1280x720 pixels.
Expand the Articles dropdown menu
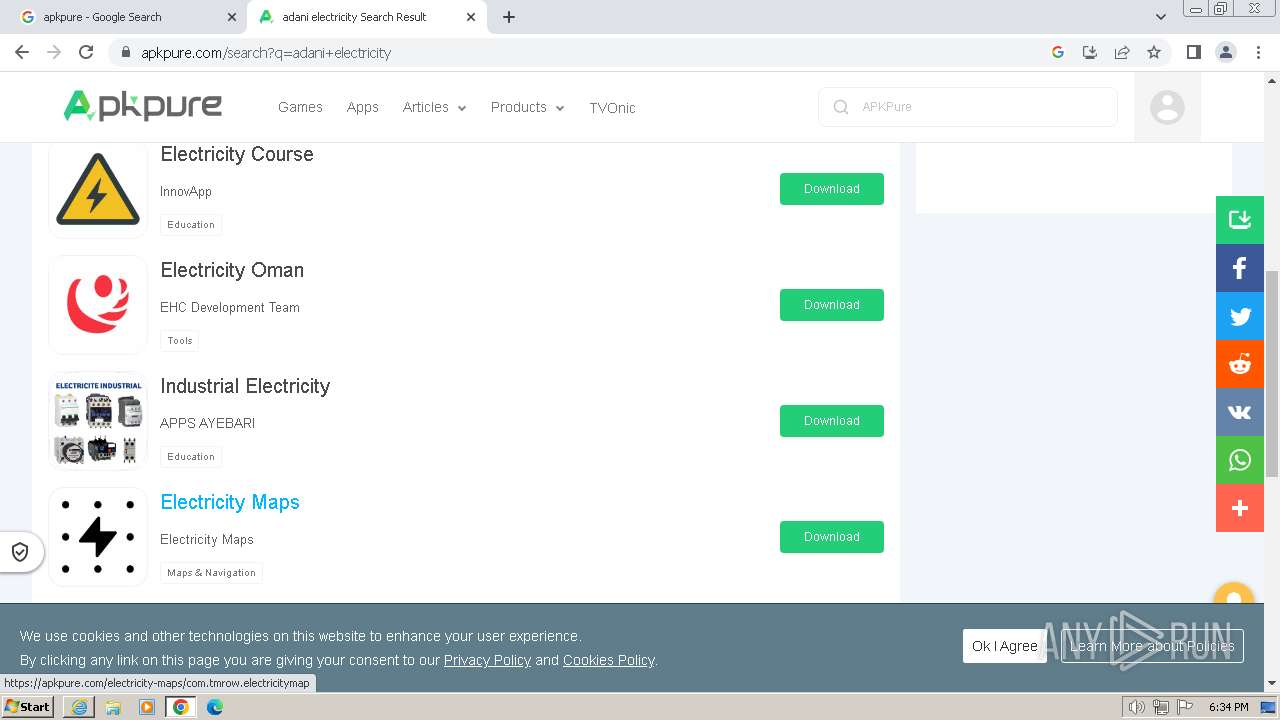(434, 107)
